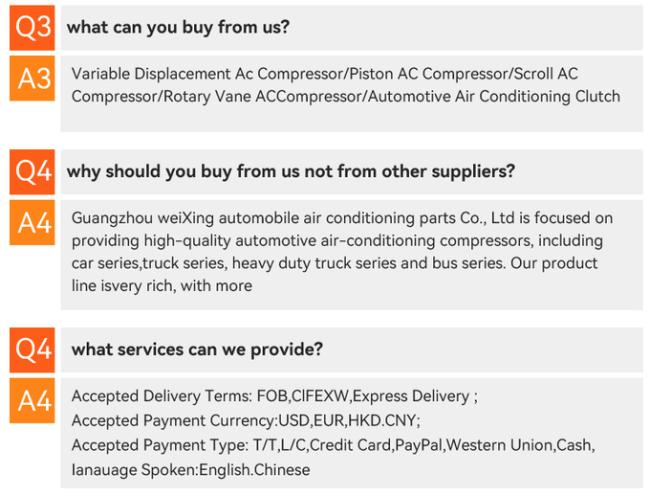Click the language Spoken line
Viewport: 650px width, 496px height.
(x=190, y=469)
